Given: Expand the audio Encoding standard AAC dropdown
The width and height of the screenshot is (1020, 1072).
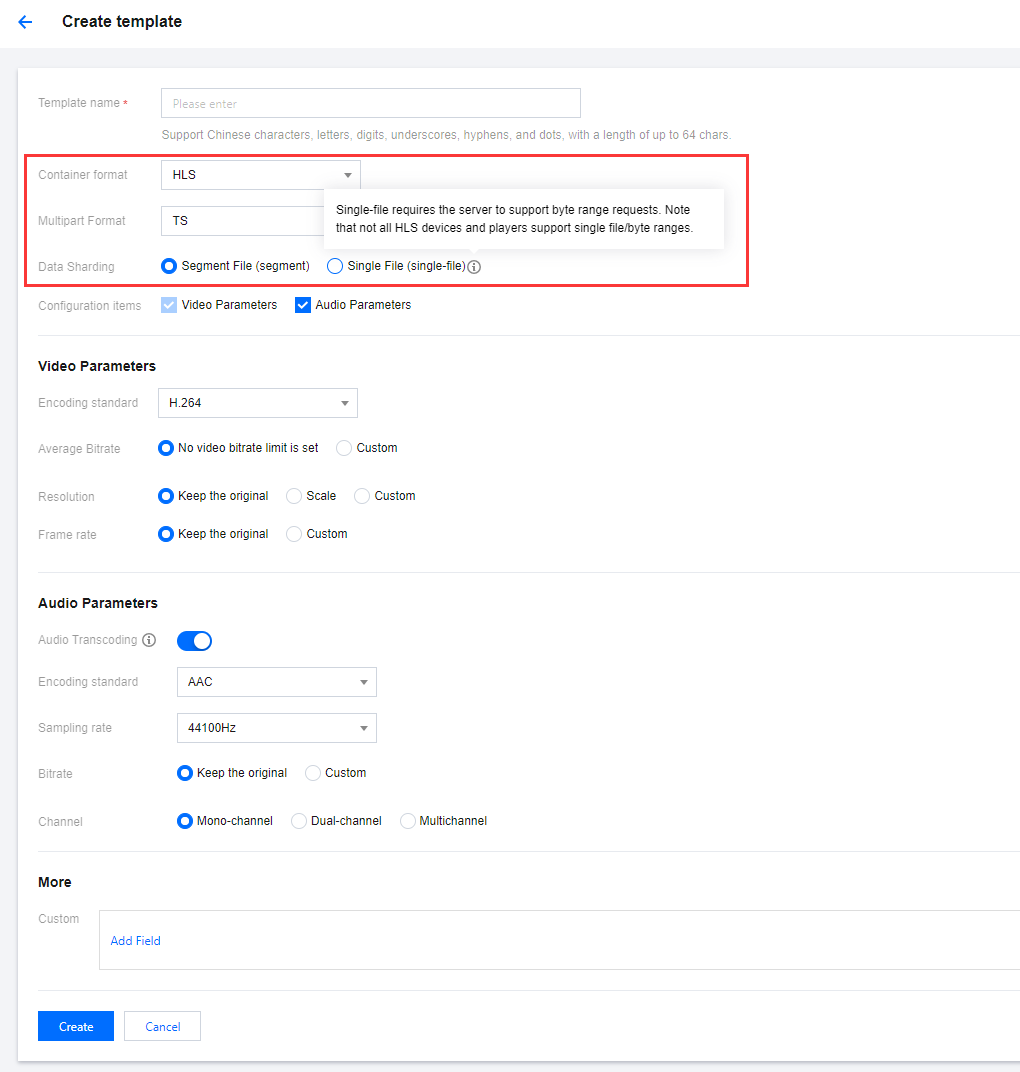Looking at the screenshot, I should point(276,682).
